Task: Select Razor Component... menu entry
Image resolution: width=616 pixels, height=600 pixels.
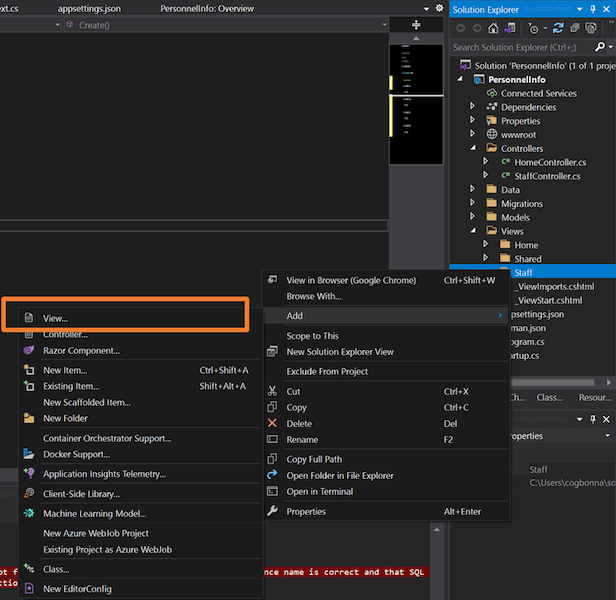Action: (x=81, y=351)
